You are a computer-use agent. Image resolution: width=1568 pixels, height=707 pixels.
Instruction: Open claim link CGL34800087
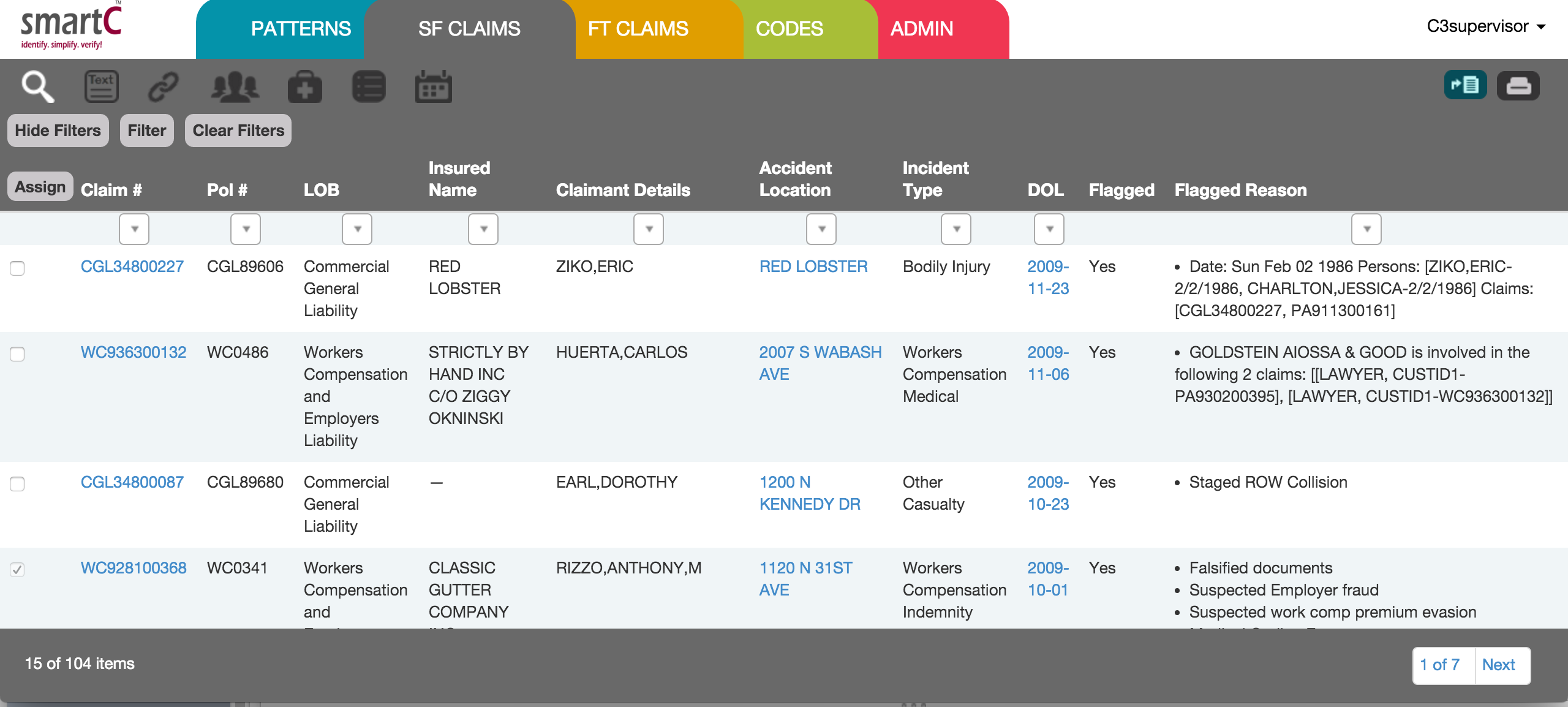point(132,482)
